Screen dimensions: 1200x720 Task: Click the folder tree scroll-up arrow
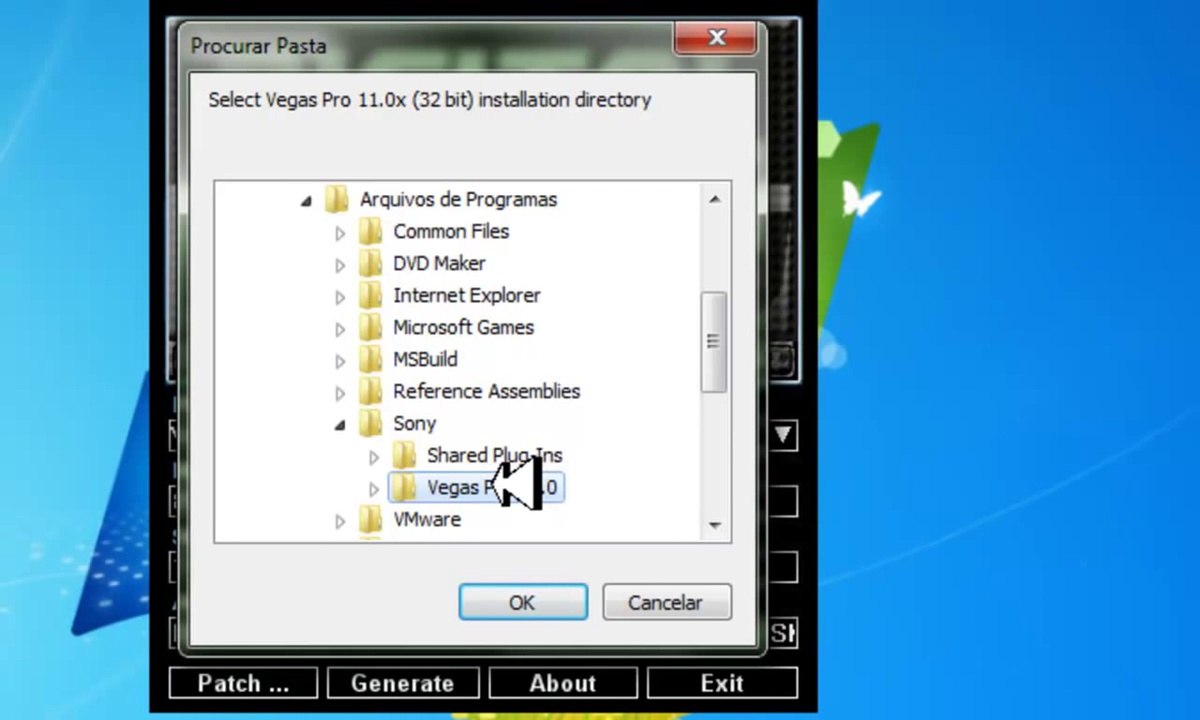click(714, 199)
